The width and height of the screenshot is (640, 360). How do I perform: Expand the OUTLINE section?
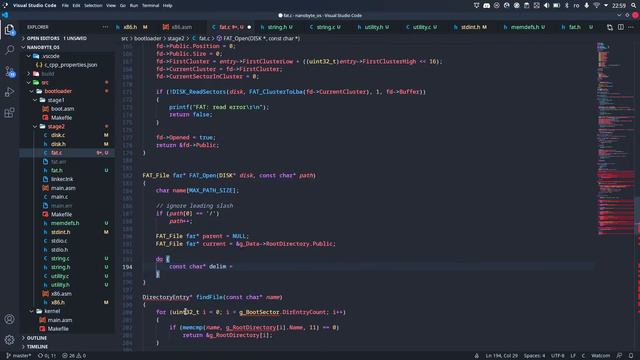(67, 338)
